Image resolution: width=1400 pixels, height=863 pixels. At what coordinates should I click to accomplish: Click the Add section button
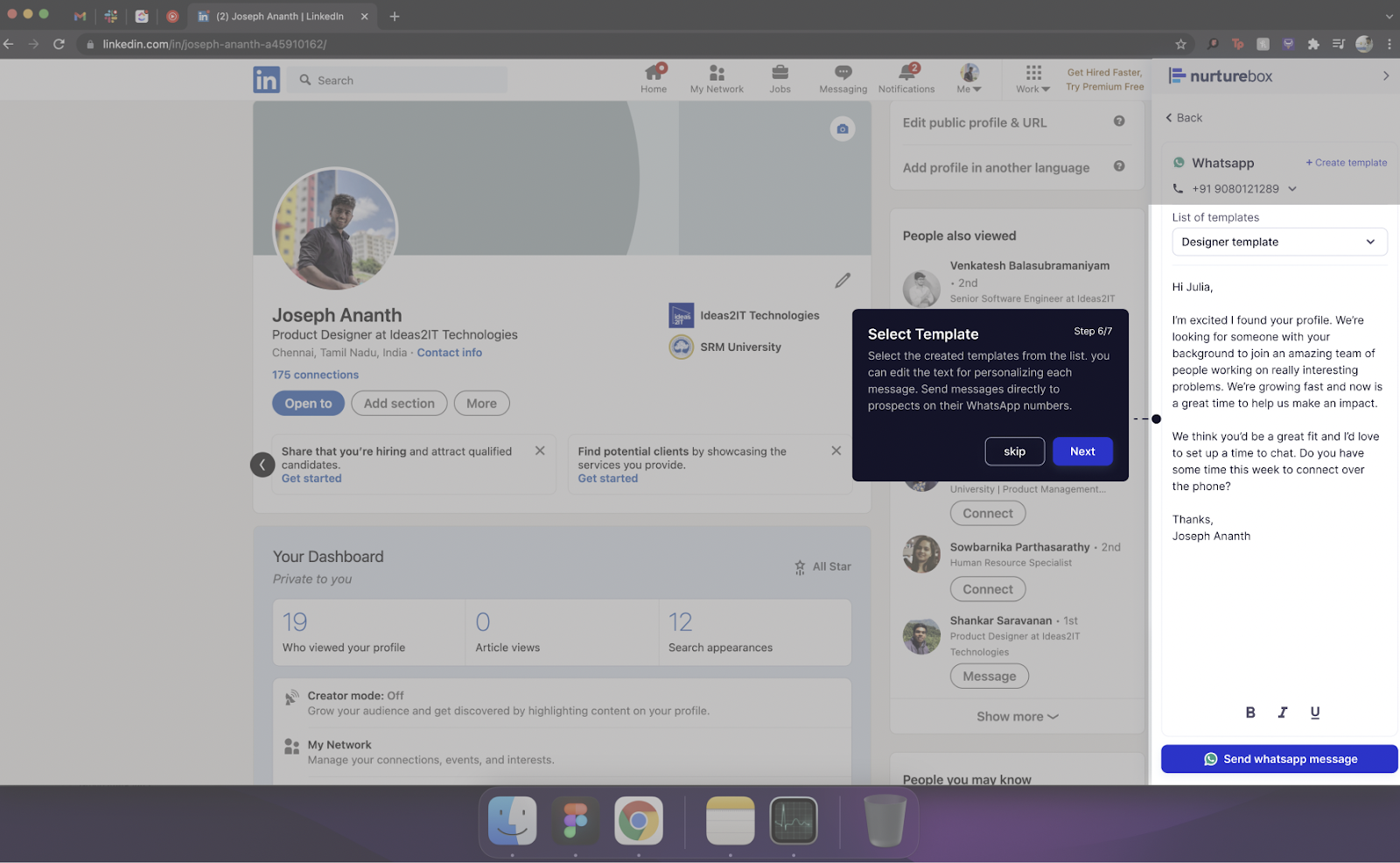[399, 403]
